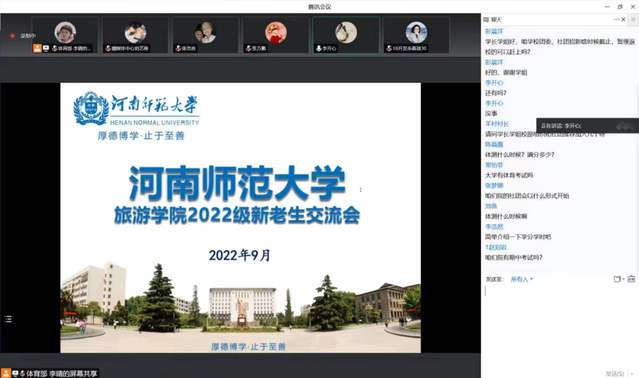Open the chat panel more options (…) icon
Viewport: 639px width, 378px height.
point(616,19)
